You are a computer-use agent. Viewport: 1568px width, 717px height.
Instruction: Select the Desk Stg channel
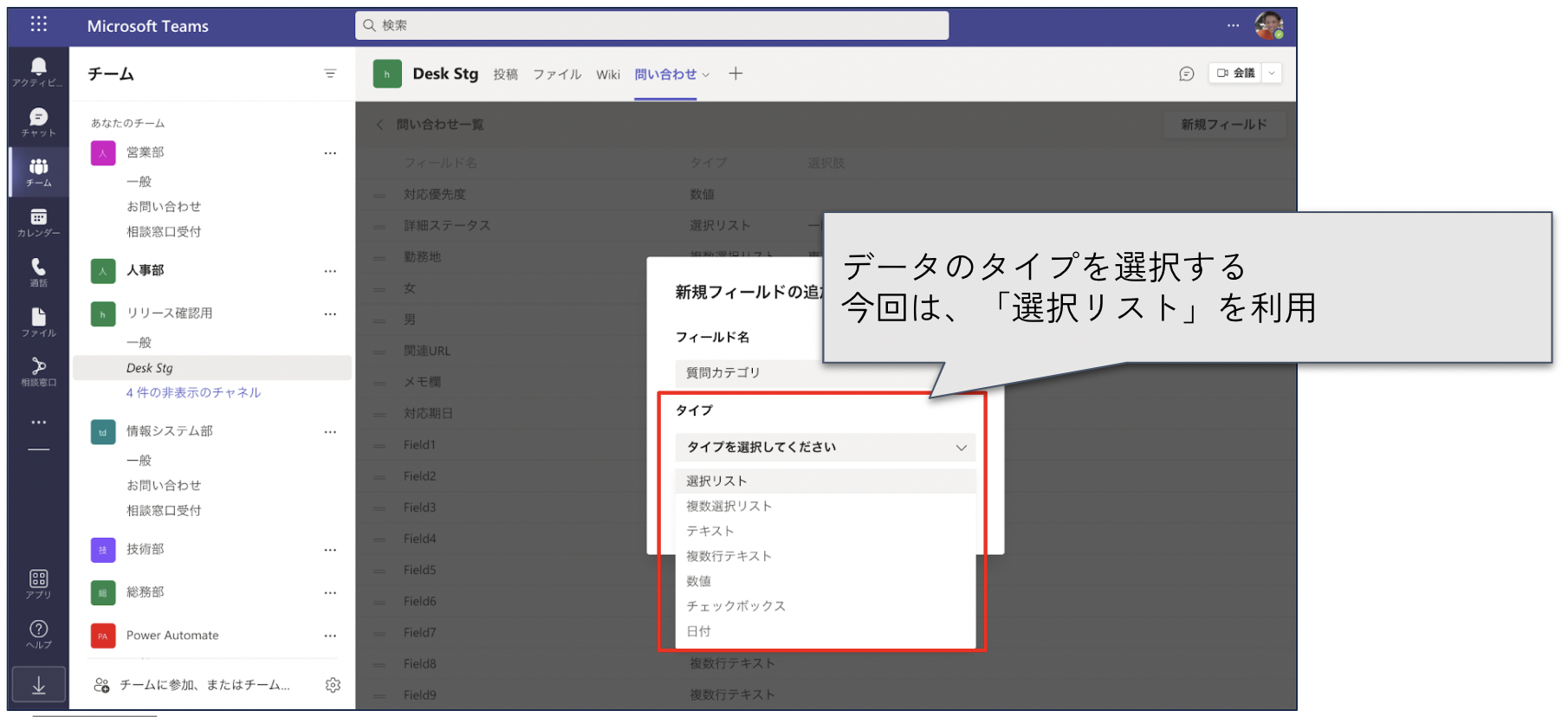click(212, 368)
